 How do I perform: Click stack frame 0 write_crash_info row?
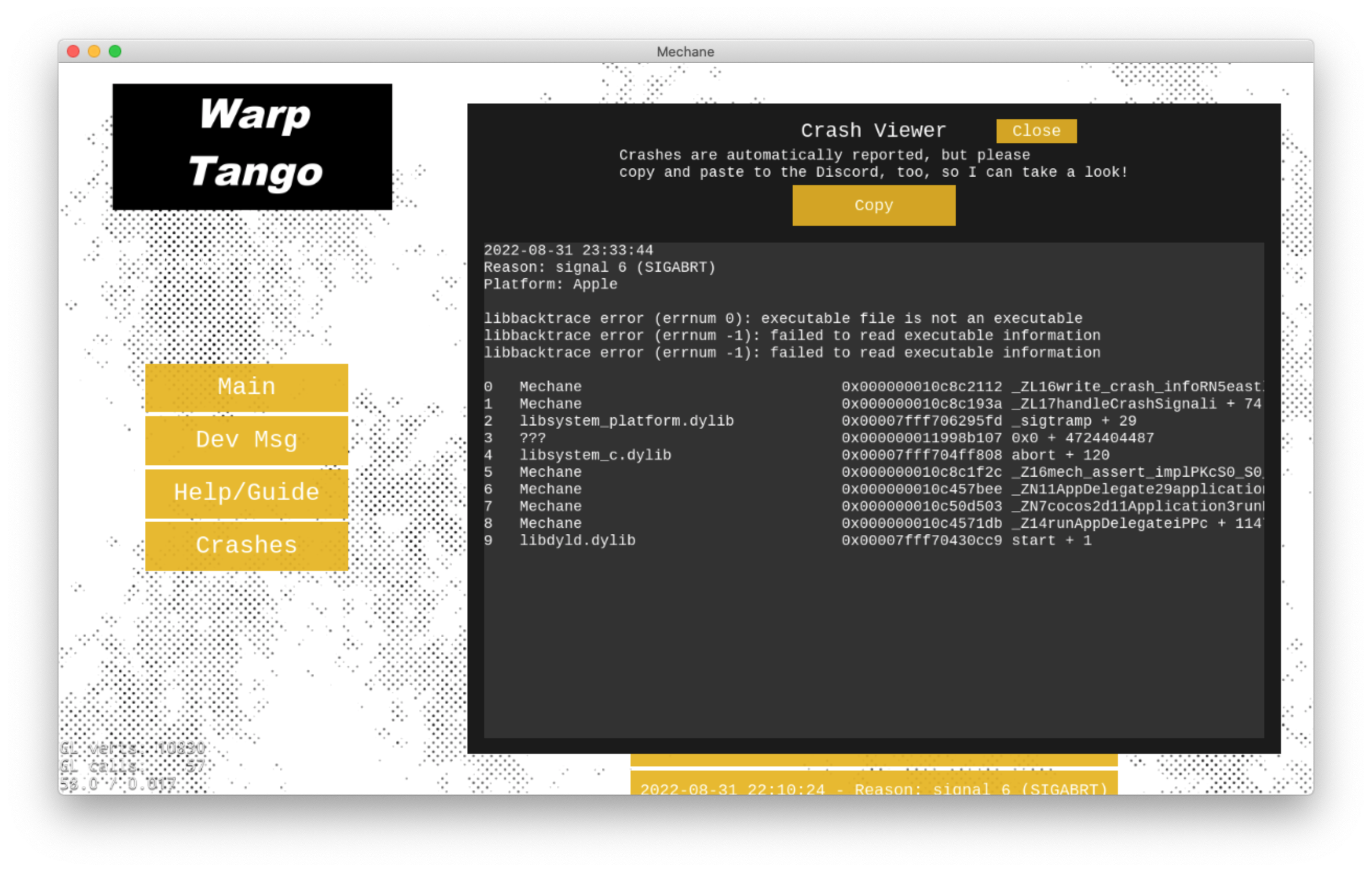874,387
